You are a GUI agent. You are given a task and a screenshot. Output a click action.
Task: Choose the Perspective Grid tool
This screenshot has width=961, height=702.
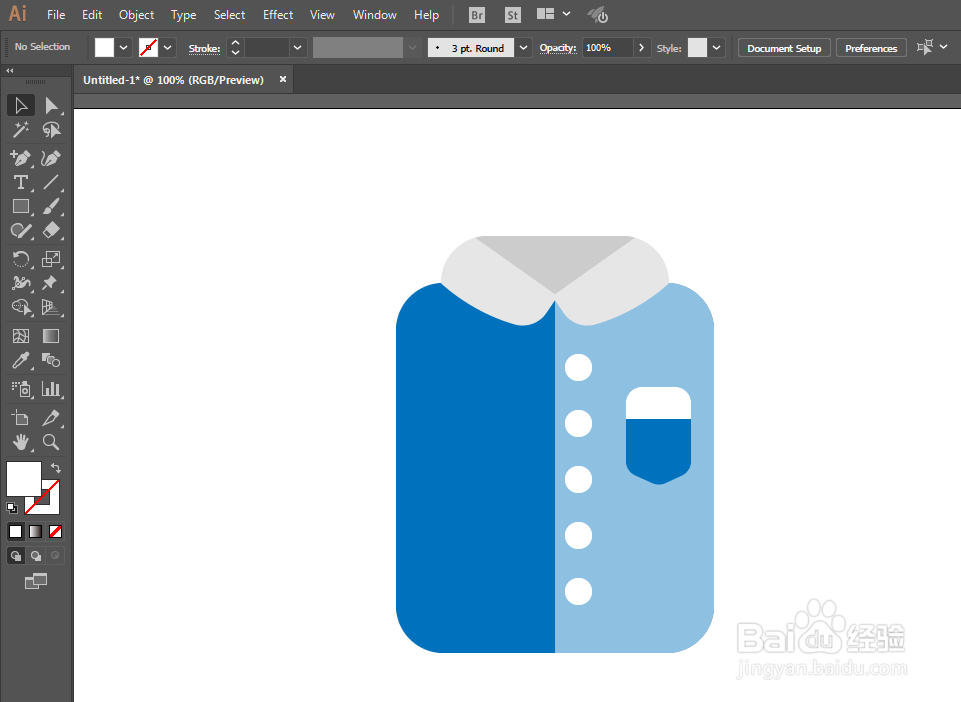51,307
